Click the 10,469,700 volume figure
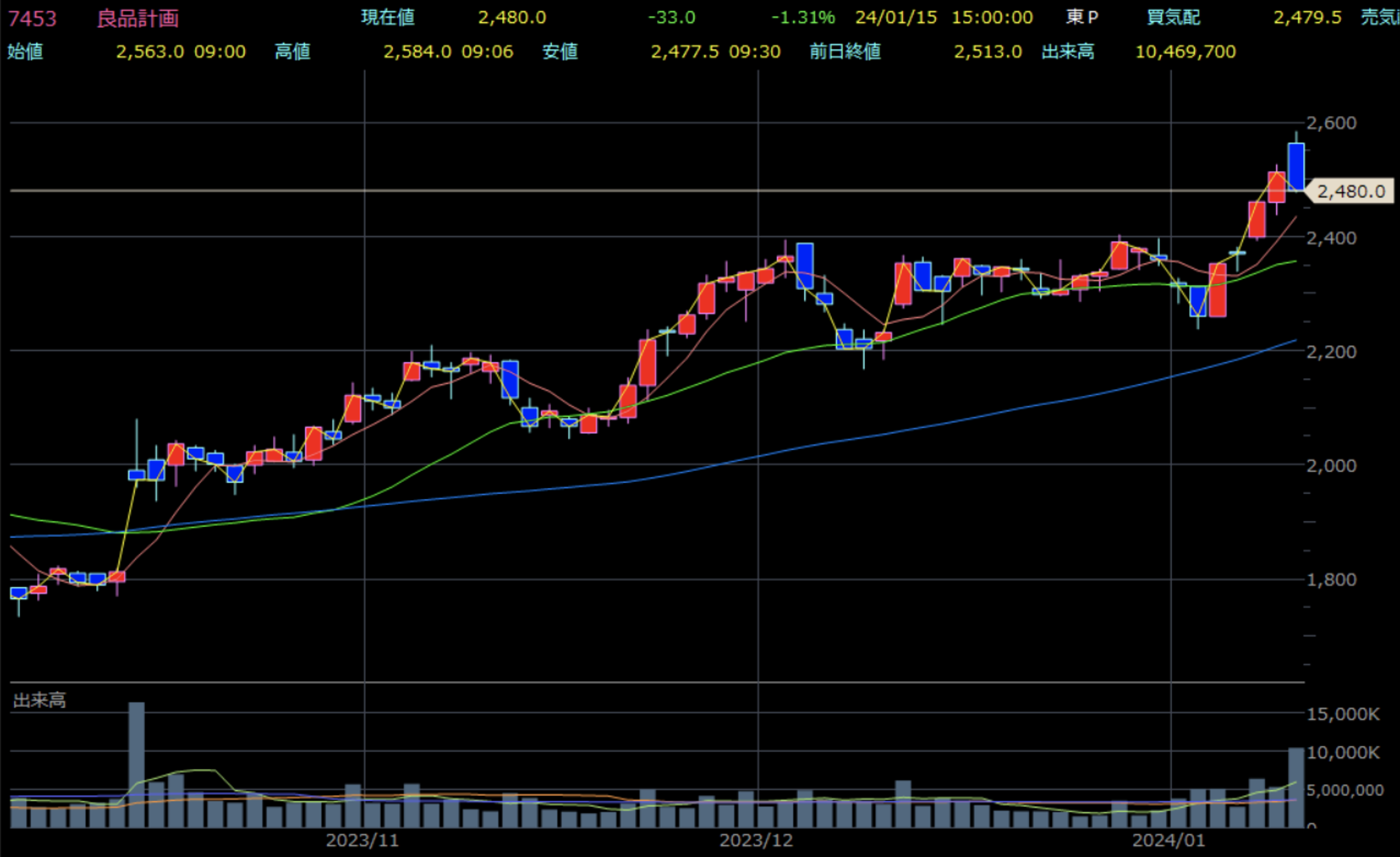Screen dimensions: 1400x857 coord(1185,52)
